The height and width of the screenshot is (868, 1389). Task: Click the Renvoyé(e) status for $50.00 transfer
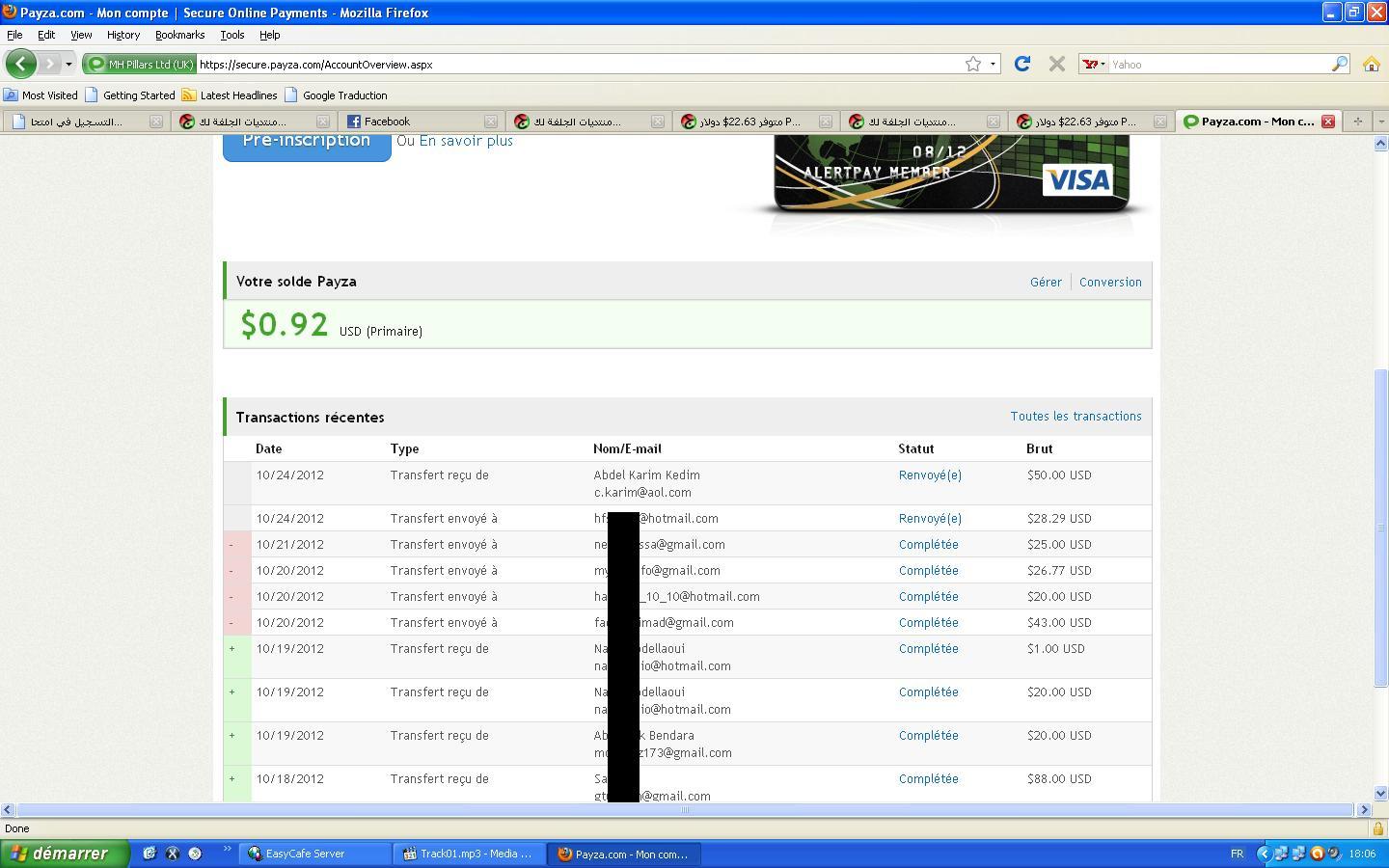pos(930,475)
